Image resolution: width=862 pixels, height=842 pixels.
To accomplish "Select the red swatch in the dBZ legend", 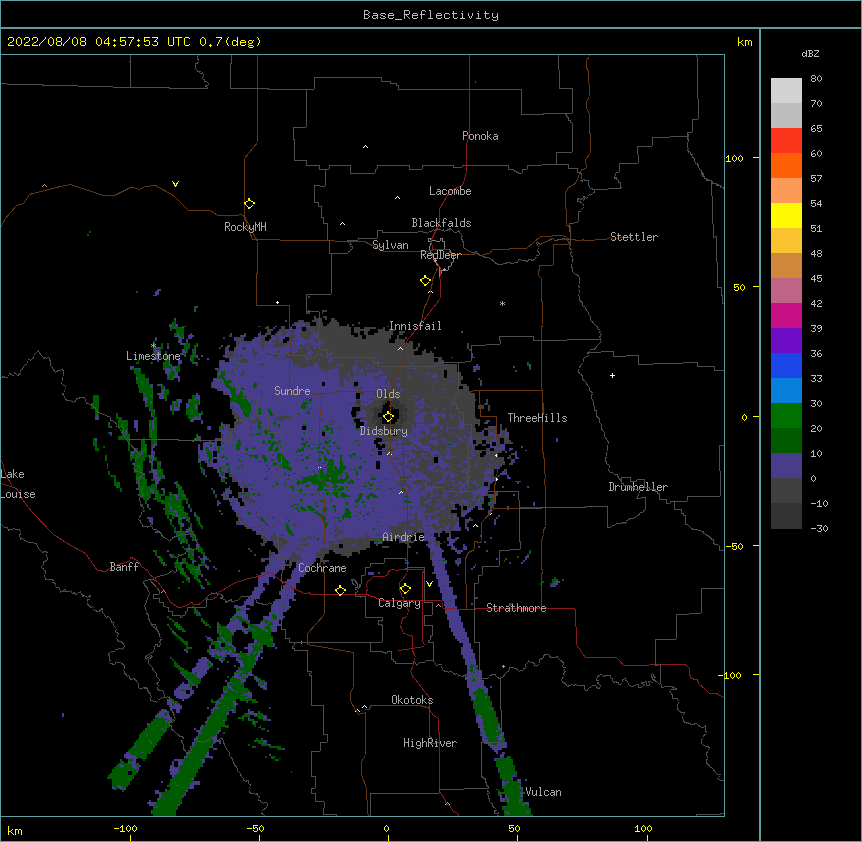I will (x=786, y=141).
